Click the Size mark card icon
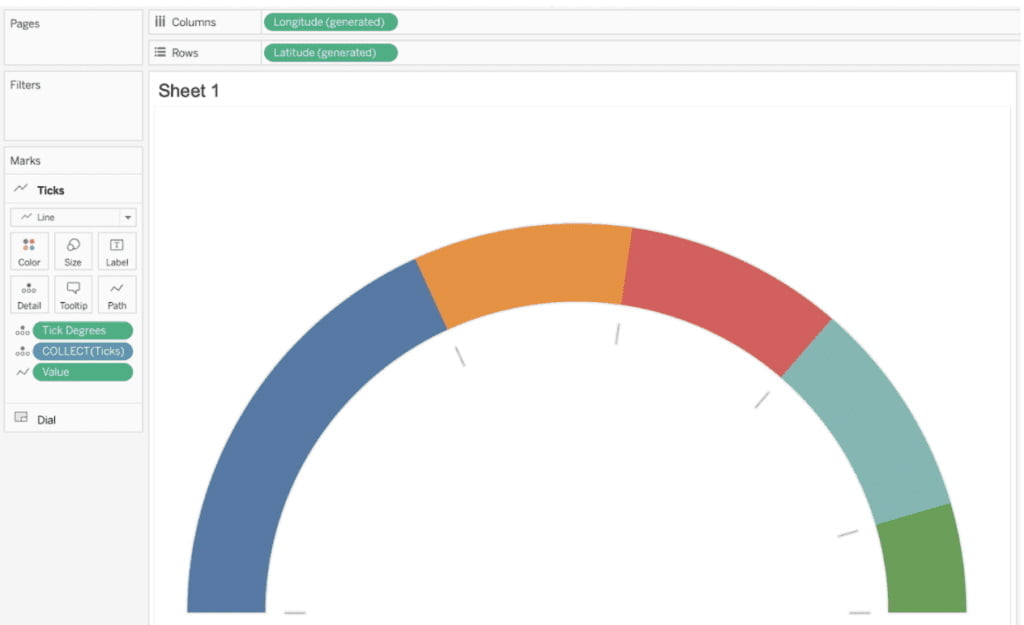1024x625 pixels. pos(73,251)
